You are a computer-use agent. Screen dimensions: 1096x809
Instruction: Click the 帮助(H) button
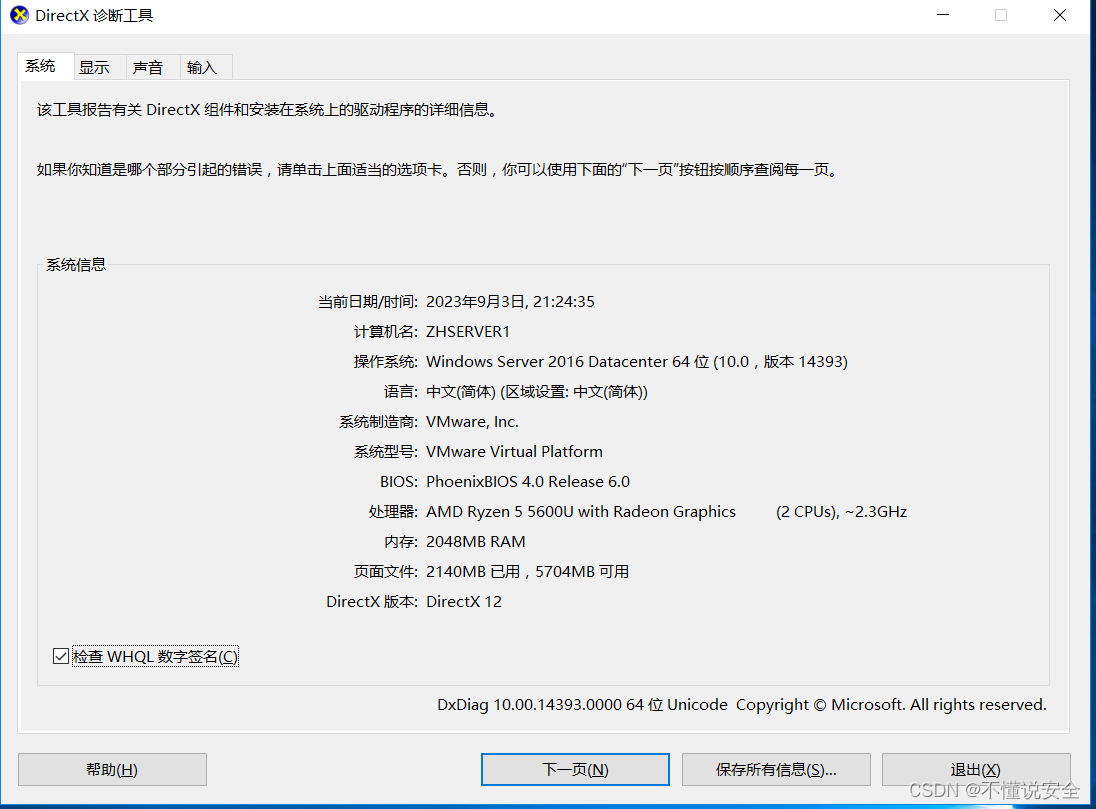coord(112,769)
